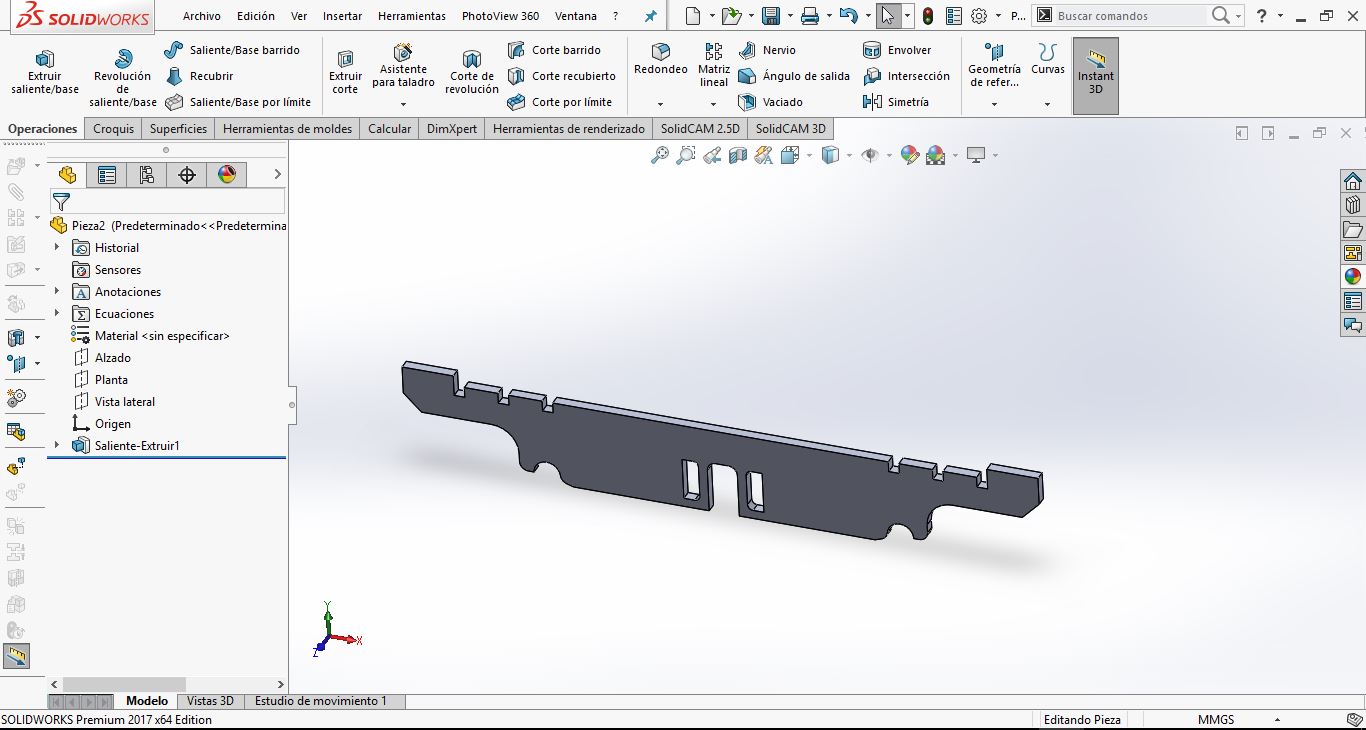Open the design library task pane icon
This screenshot has width=1366, height=730.
(x=1353, y=205)
